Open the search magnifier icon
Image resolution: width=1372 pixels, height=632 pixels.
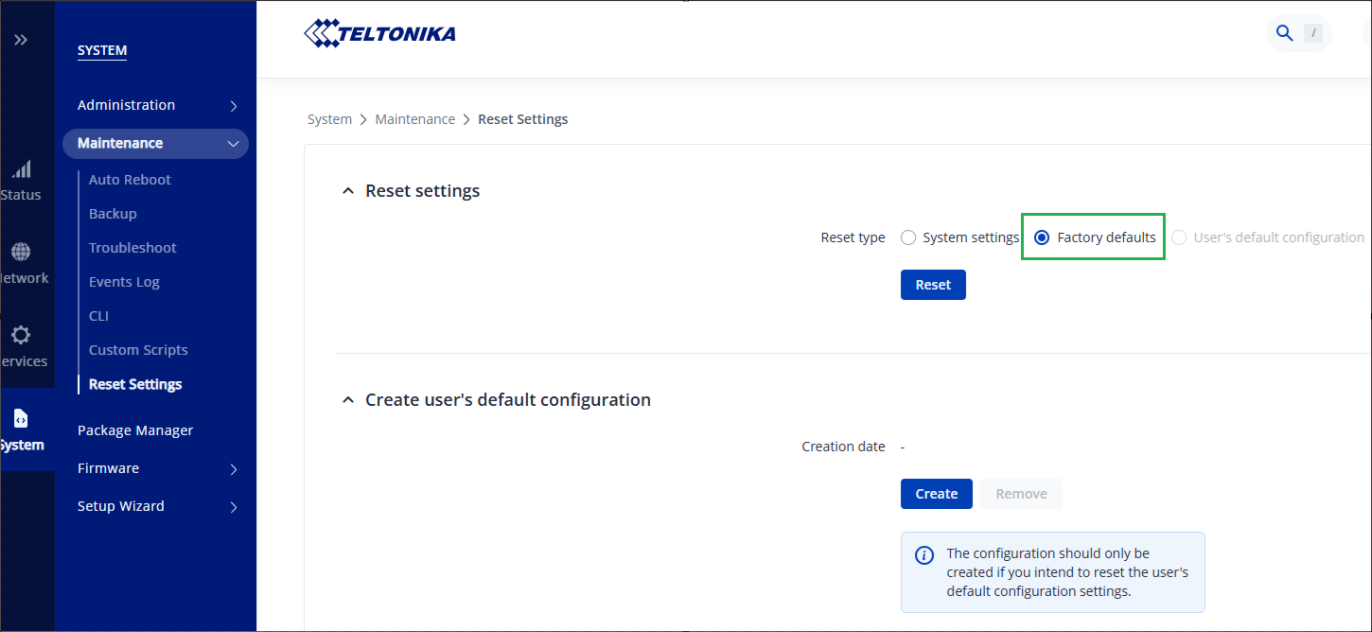(x=1284, y=33)
